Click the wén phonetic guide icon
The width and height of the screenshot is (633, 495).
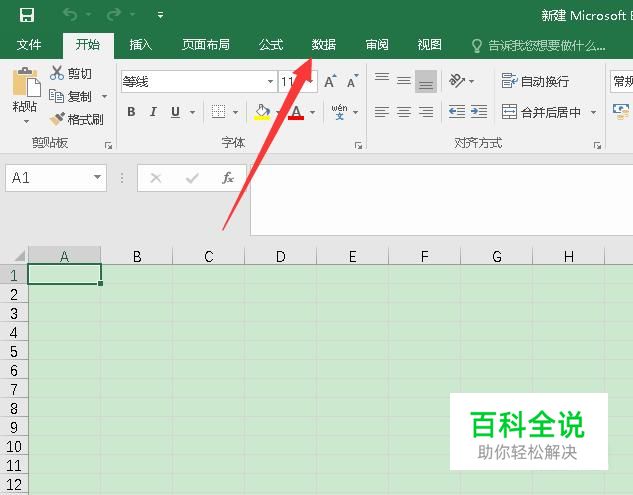point(339,112)
